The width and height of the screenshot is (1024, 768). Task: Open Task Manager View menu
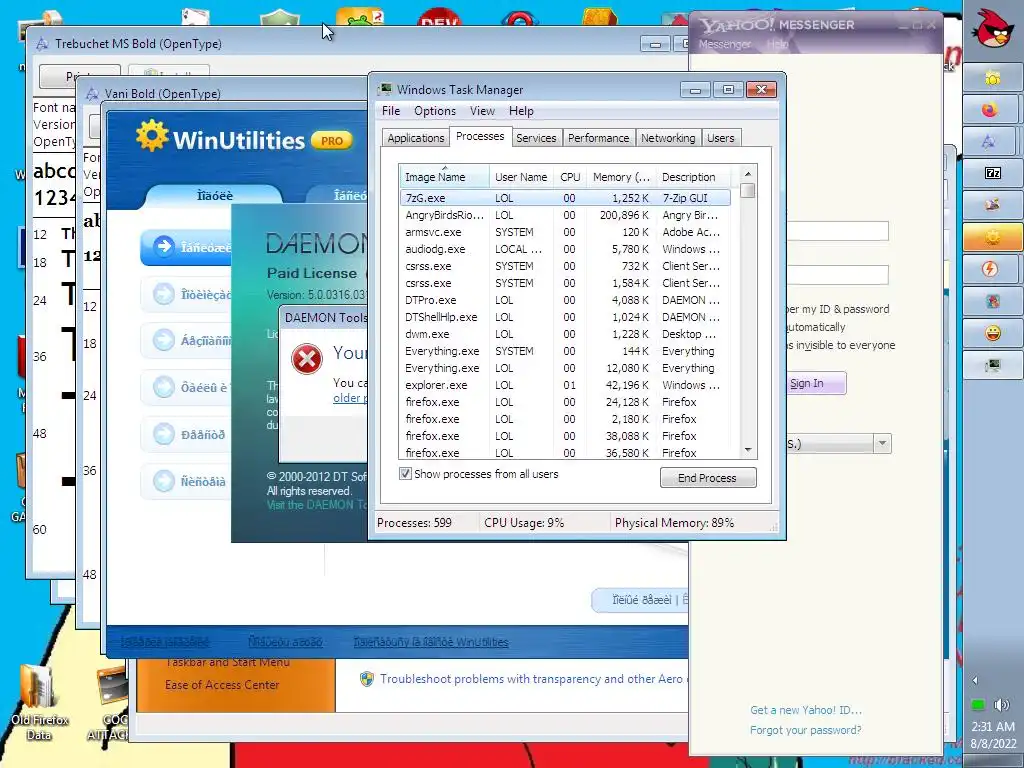pyautogui.click(x=482, y=110)
